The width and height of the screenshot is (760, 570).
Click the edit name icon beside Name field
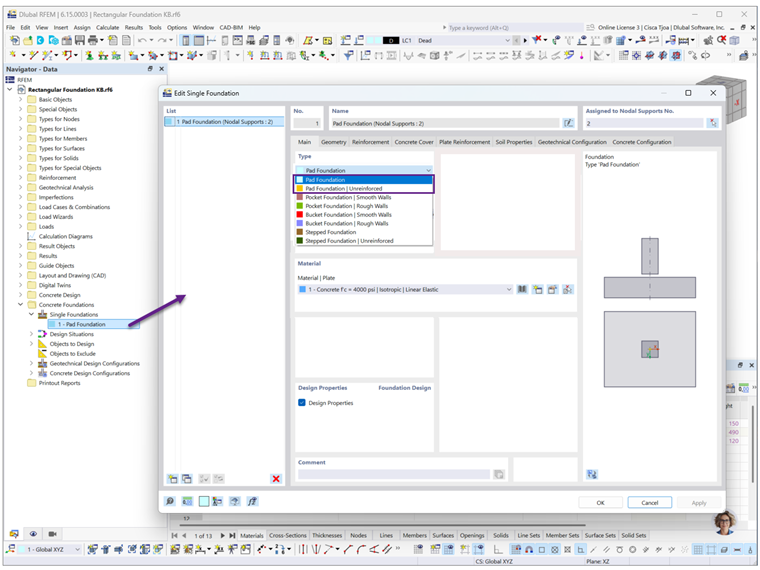click(x=568, y=123)
